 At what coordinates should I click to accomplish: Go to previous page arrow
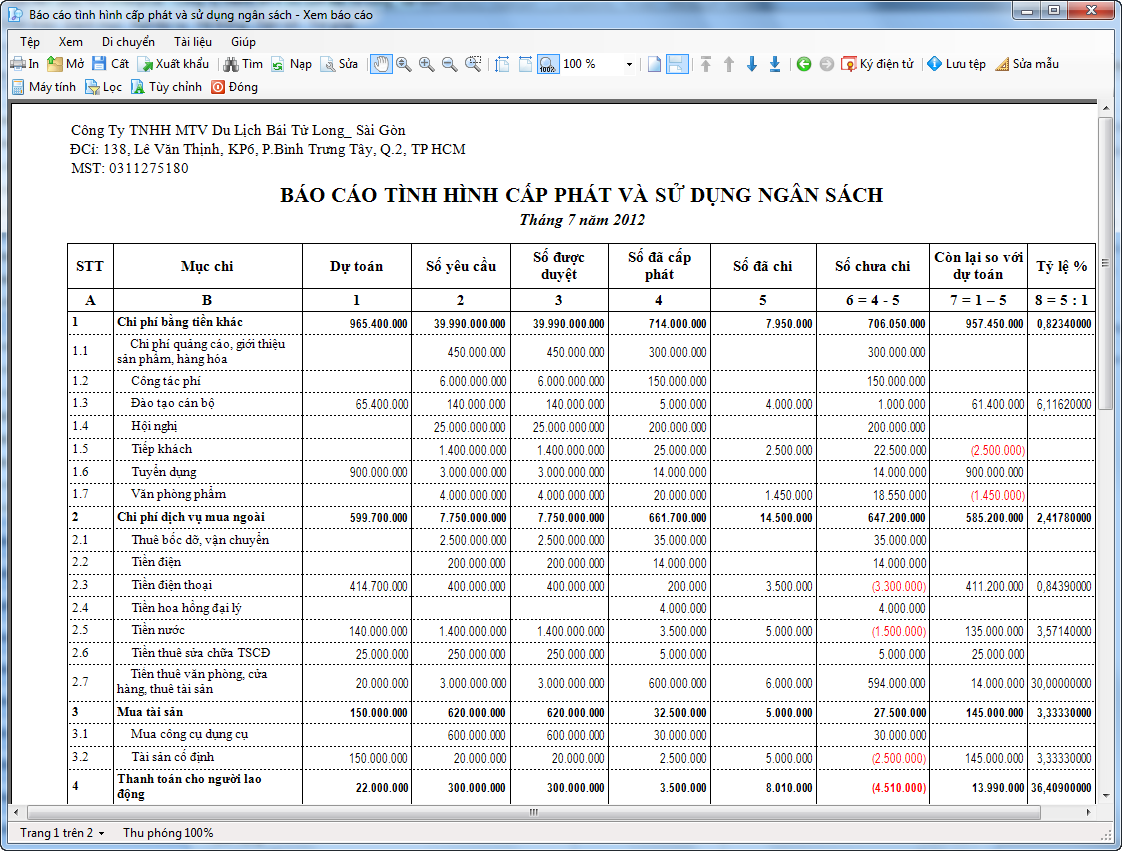(728, 64)
